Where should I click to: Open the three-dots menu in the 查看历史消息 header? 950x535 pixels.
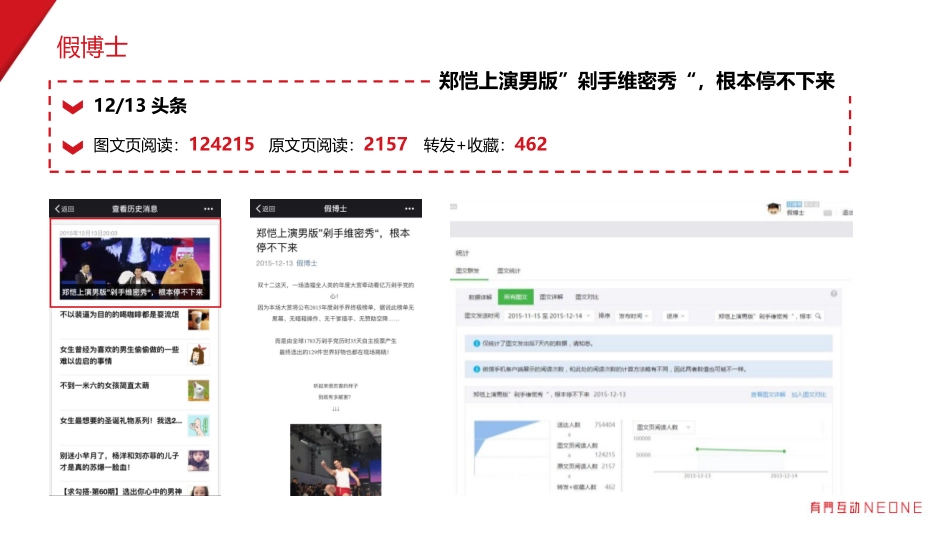tap(208, 208)
